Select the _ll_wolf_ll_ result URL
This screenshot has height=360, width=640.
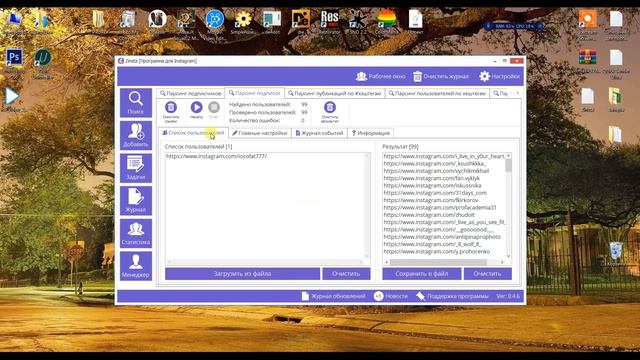point(432,244)
